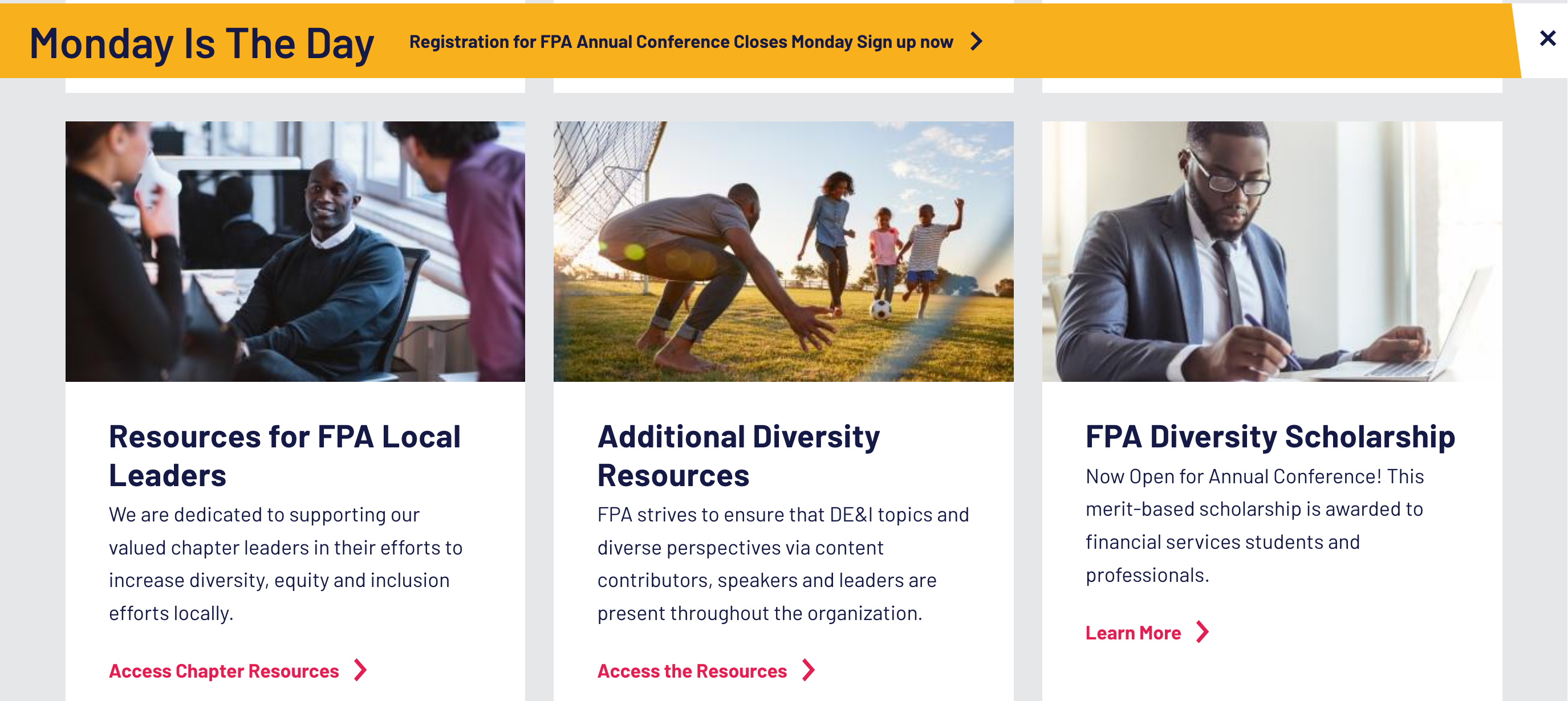This screenshot has height=701, width=1568.
Task: Click the banner's right chevron arrow
Action: pos(976,42)
